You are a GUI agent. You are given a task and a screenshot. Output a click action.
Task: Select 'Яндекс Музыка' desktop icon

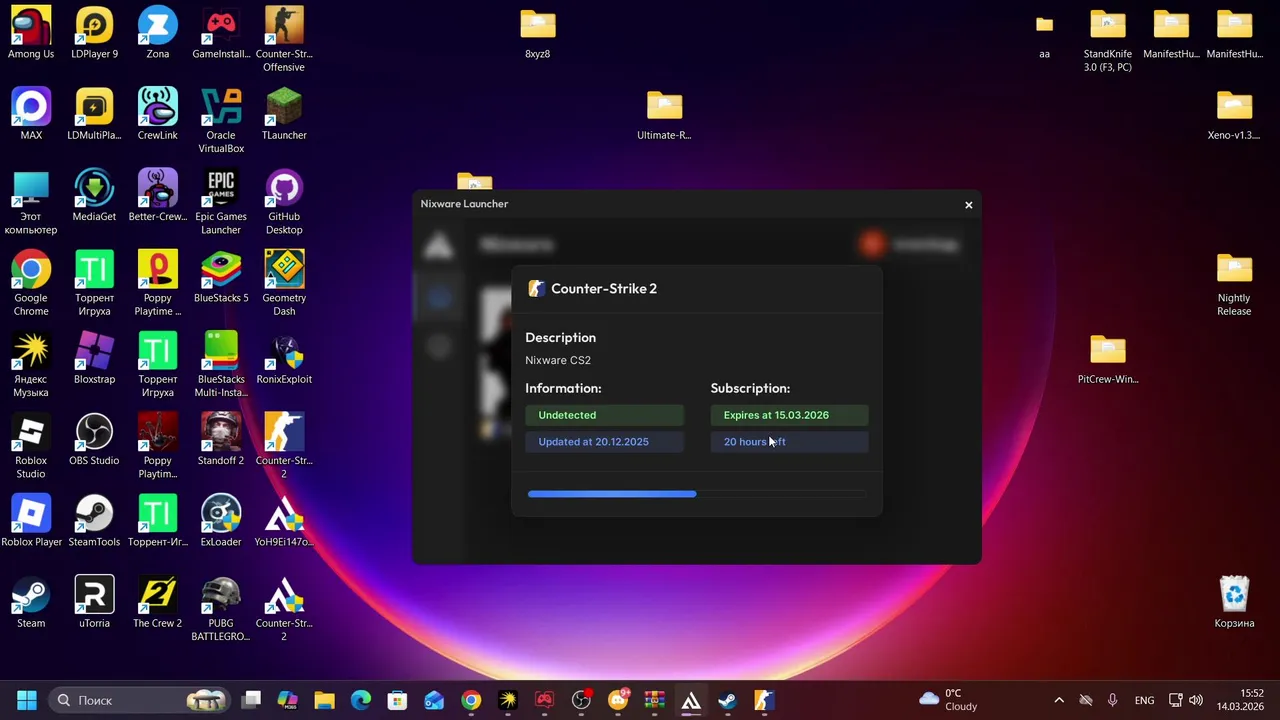click(x=31, y=364)
